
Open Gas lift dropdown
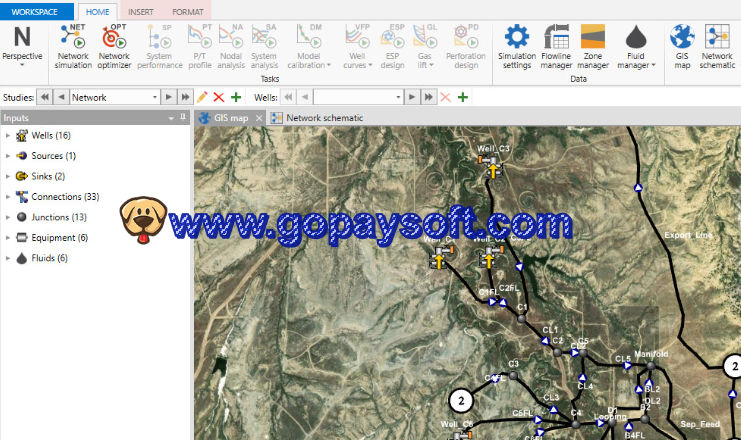[x=425, y=46]
